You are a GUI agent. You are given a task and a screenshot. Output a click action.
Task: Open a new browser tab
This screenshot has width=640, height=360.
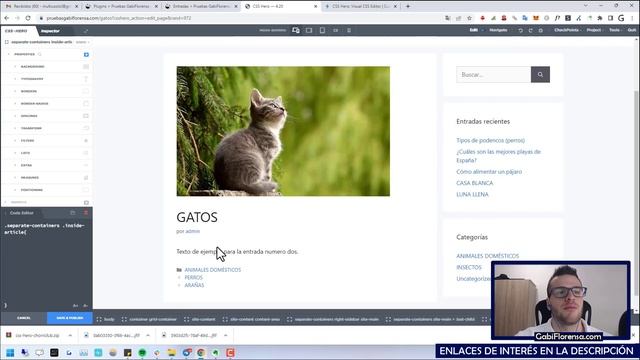click(408, 7)
